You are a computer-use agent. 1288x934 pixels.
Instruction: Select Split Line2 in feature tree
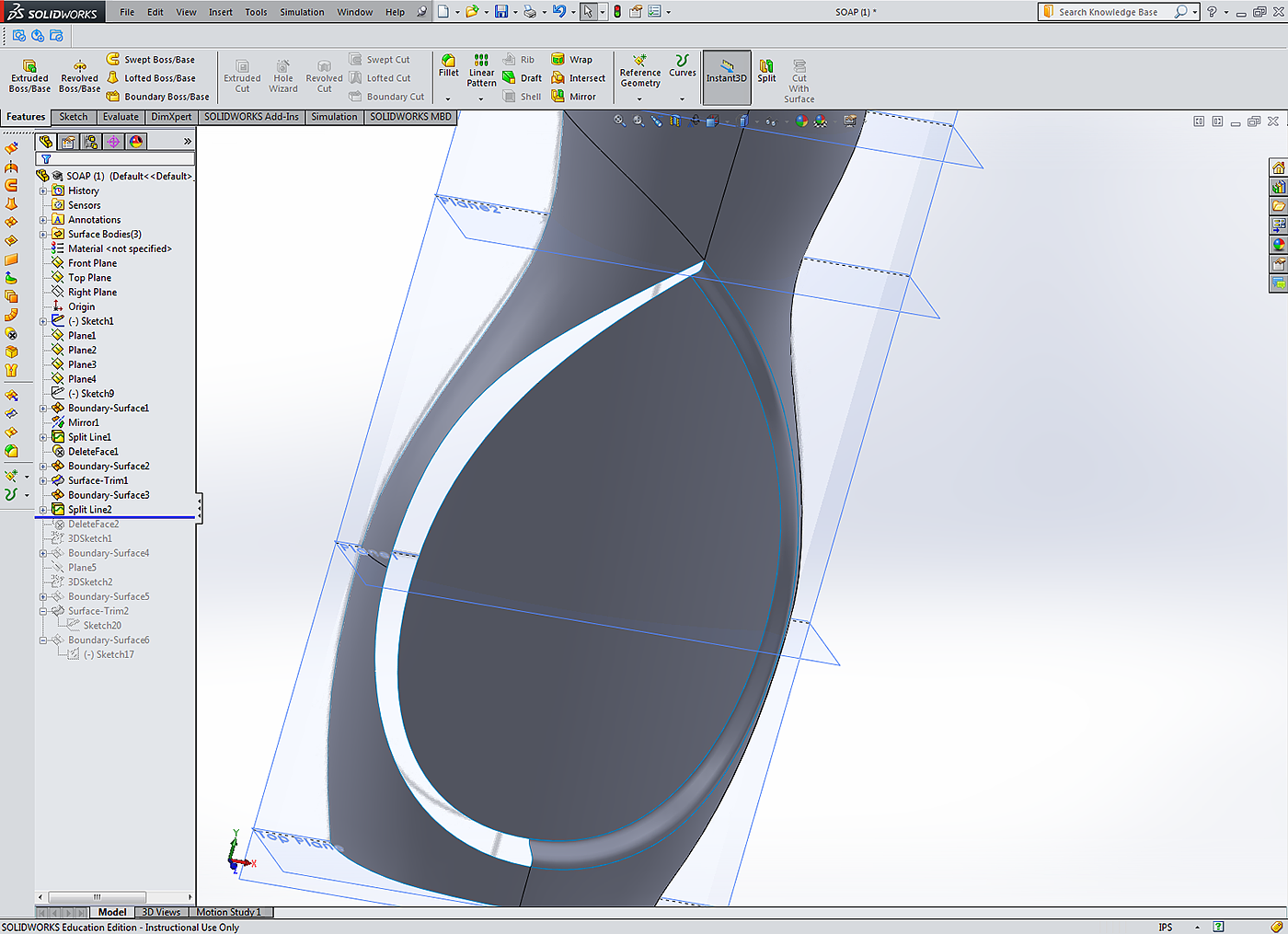[x=89, y=510]
